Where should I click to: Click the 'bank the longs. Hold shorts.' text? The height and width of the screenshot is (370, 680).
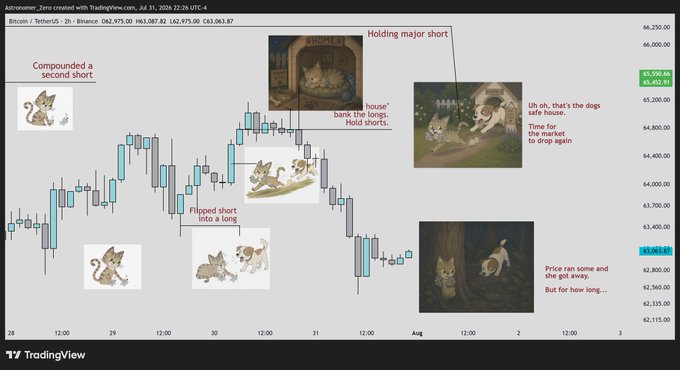(361, 118)
